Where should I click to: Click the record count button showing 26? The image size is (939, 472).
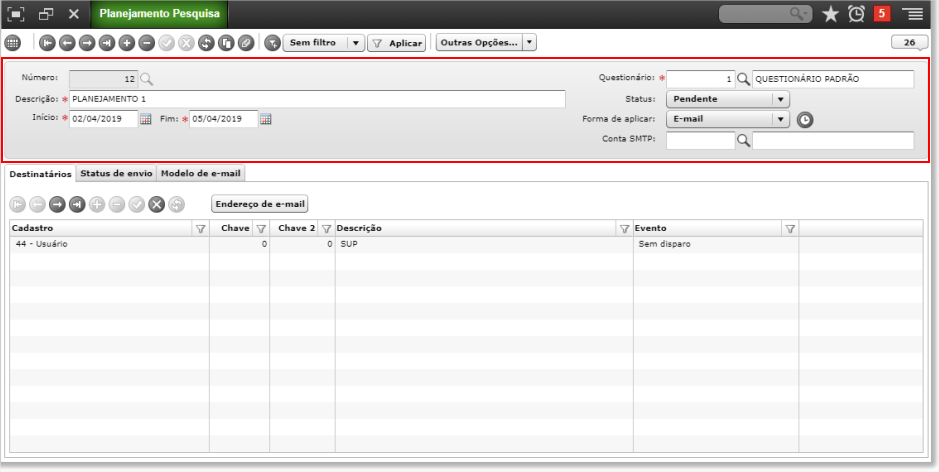(910, 43)
